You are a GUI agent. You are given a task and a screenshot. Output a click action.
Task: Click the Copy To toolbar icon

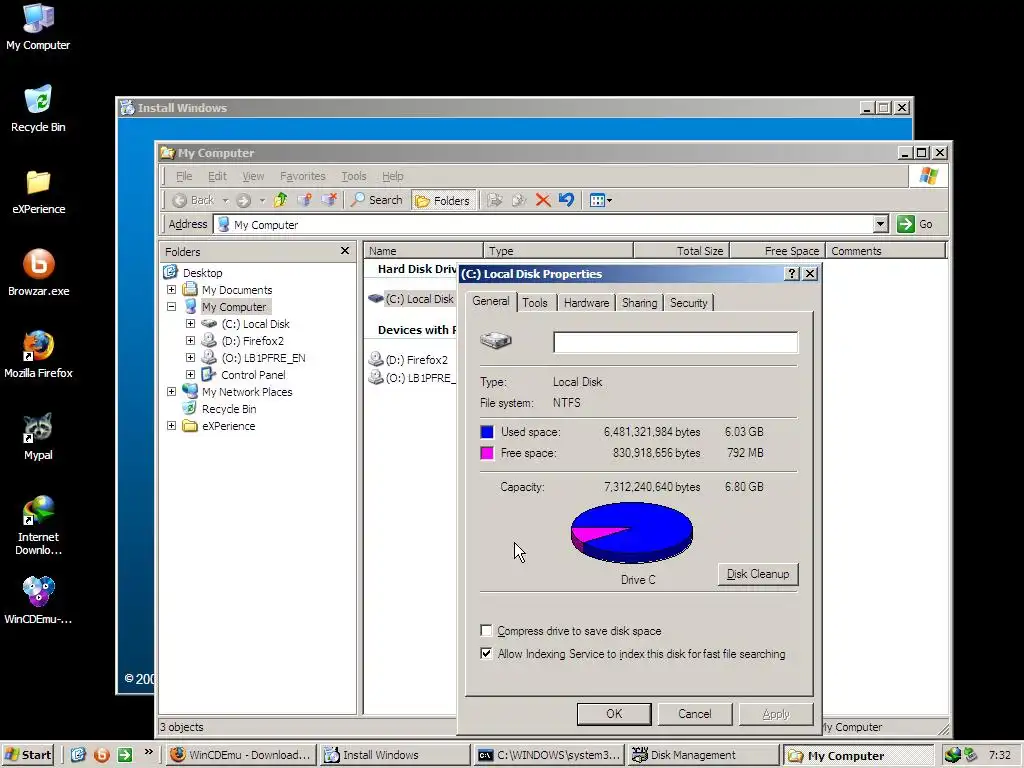519,200
